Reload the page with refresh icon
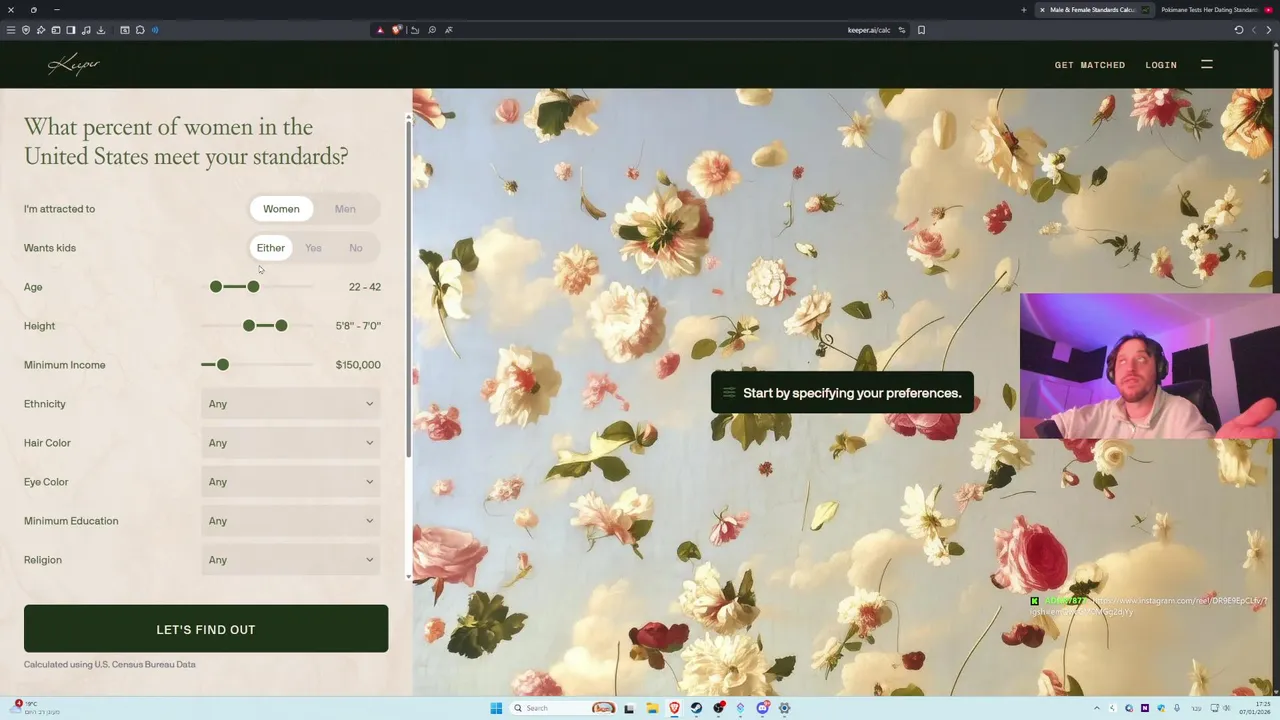Screen dimensions: 1280x720 1239,30
